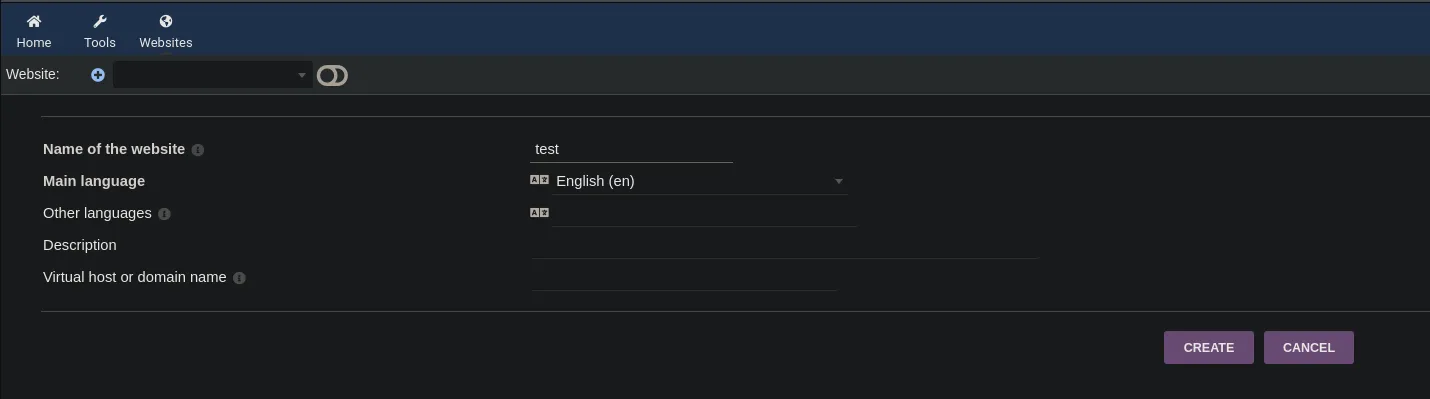Open the Tools wrench icon
1430x399 pixels.
100,21
